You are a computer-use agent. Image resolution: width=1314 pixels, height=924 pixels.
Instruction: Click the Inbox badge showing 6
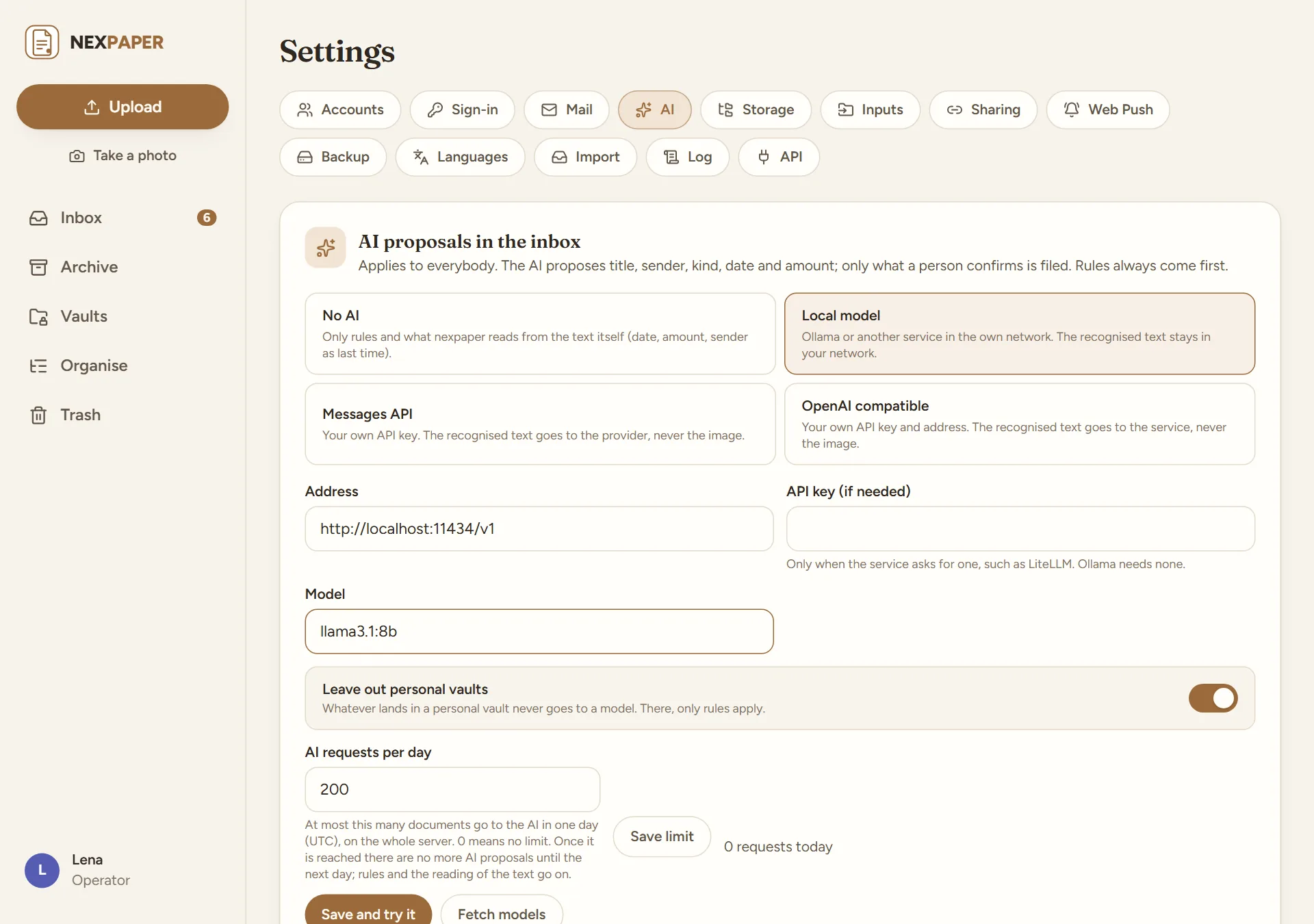207,218
